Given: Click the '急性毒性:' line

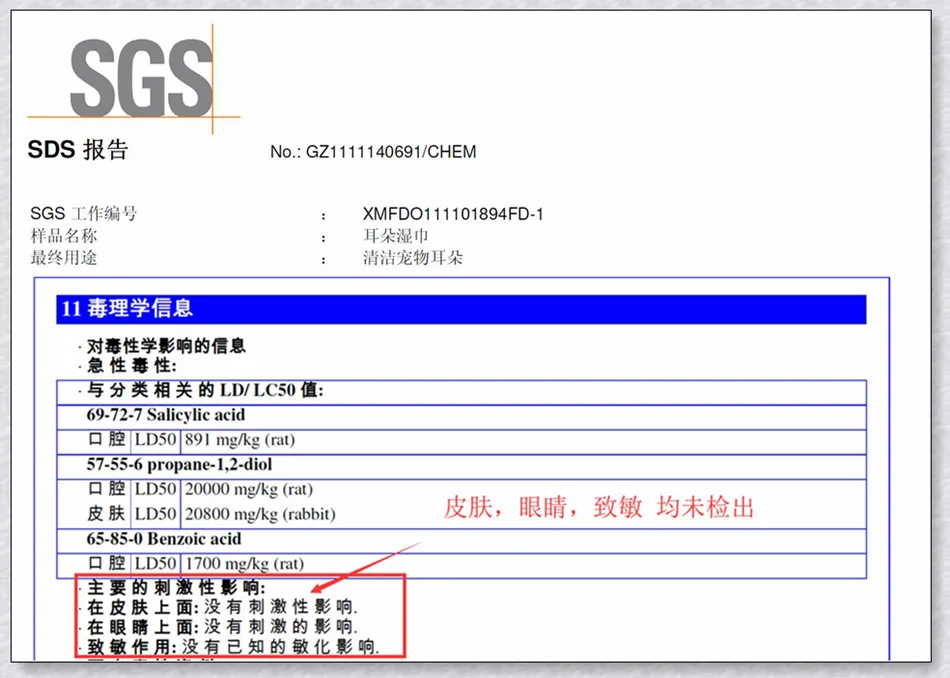Looking at the screenshot, I should point(131,365).
